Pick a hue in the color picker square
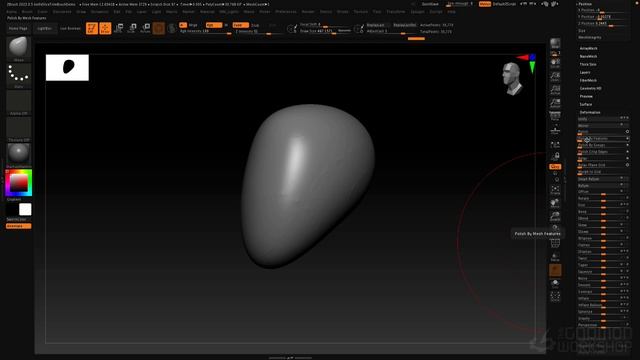Viewport: 640px width, 360px height. point(18,183)
